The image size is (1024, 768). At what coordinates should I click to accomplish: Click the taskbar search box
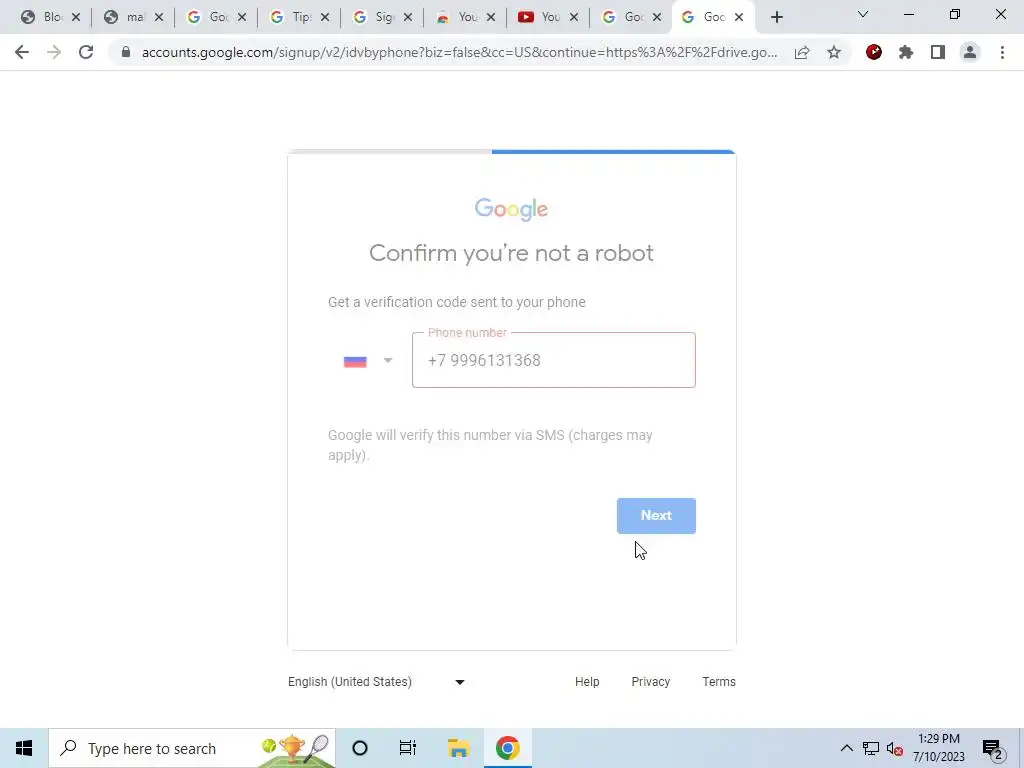tap(192, 748)
